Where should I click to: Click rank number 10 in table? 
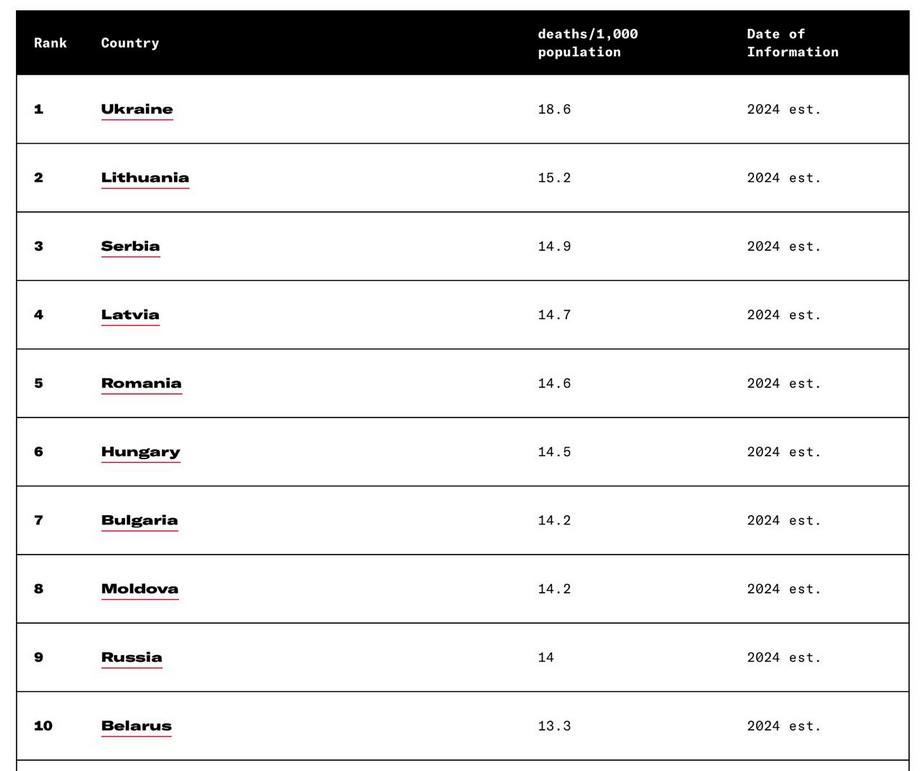[43, 726]
